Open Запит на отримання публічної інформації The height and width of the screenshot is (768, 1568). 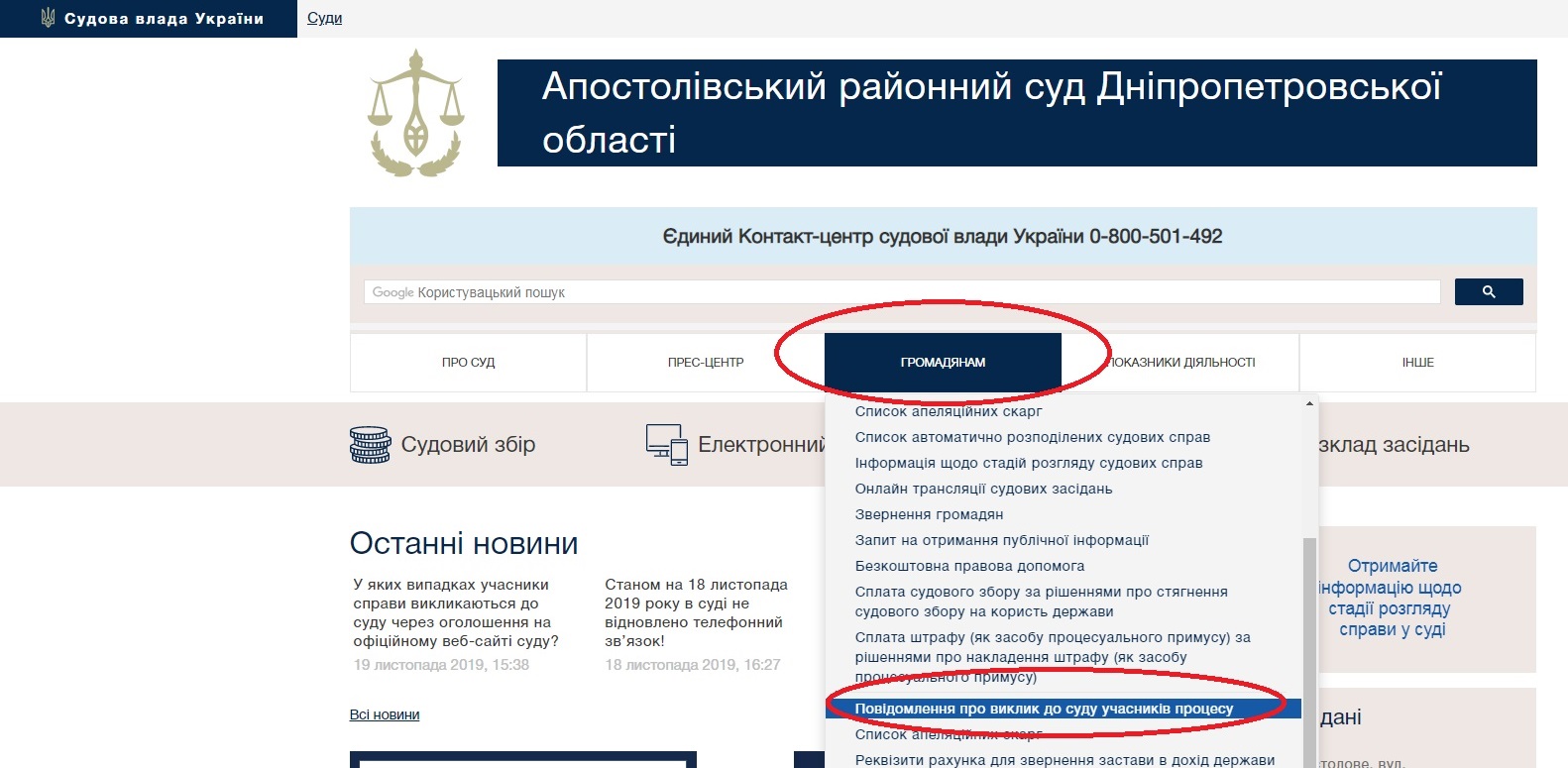(1001, 540)
